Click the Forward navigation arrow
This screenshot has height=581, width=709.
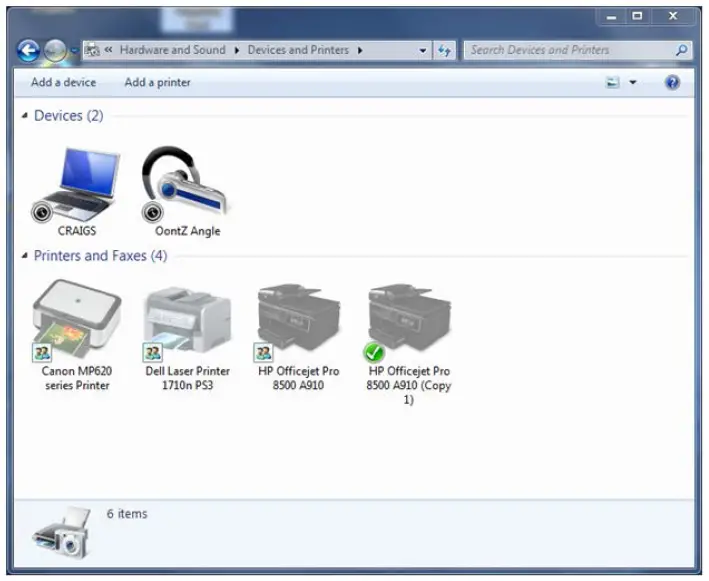point(55,50)
